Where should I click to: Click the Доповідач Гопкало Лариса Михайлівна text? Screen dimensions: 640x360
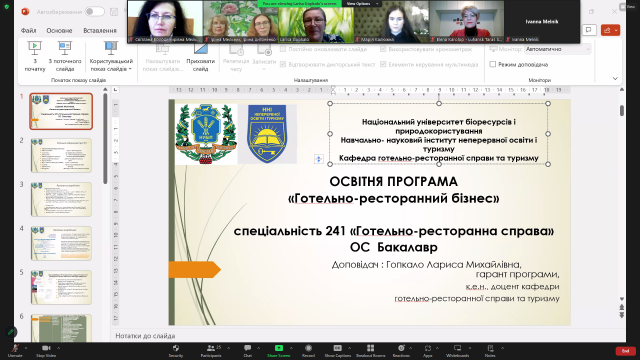pyautogui.click(x=427, y=264)
